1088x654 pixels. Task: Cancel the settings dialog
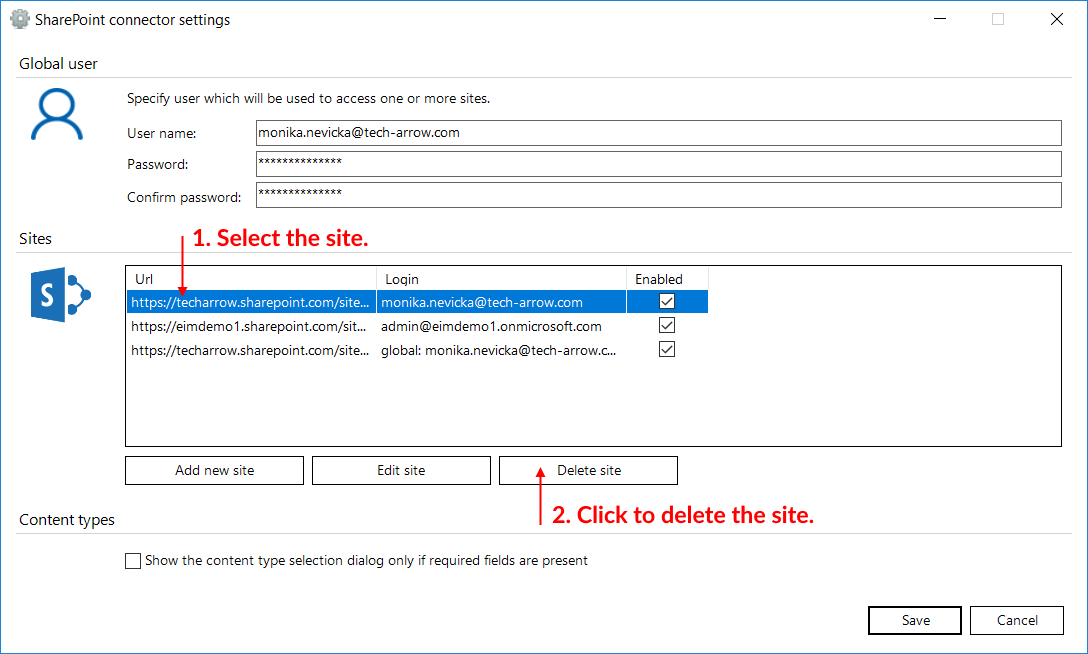1017,620
